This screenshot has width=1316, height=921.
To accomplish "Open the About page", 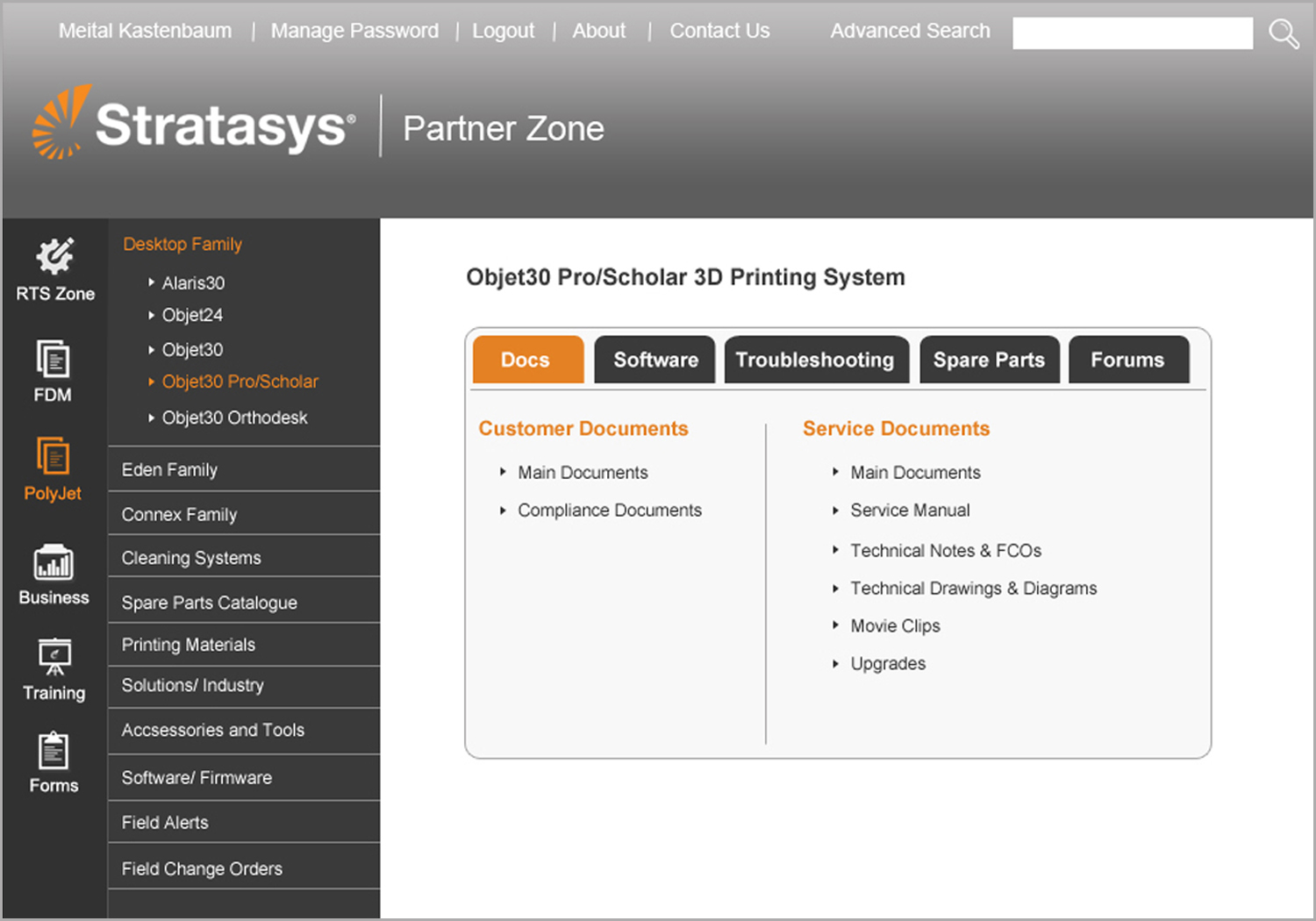I will tap(599, 31).
